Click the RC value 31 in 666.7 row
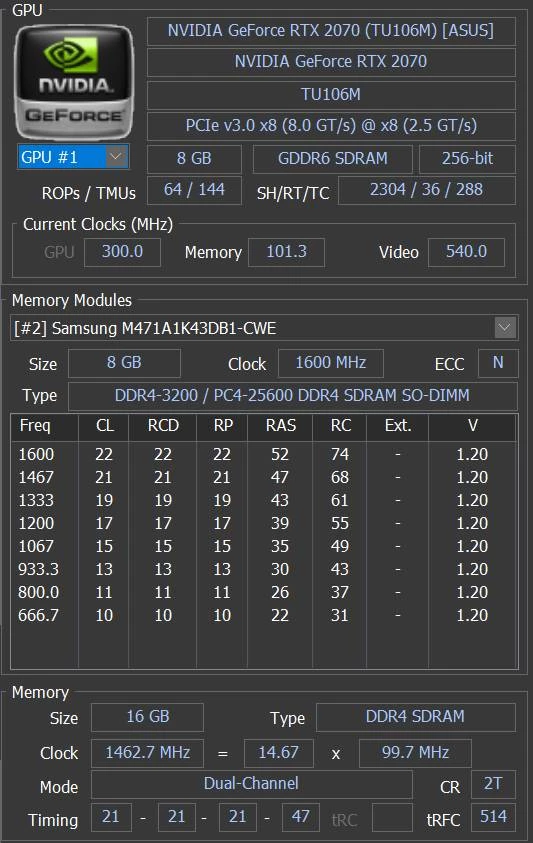Image resolution: width=533 pixels, height=843 pixels. (x=339, y=616)
